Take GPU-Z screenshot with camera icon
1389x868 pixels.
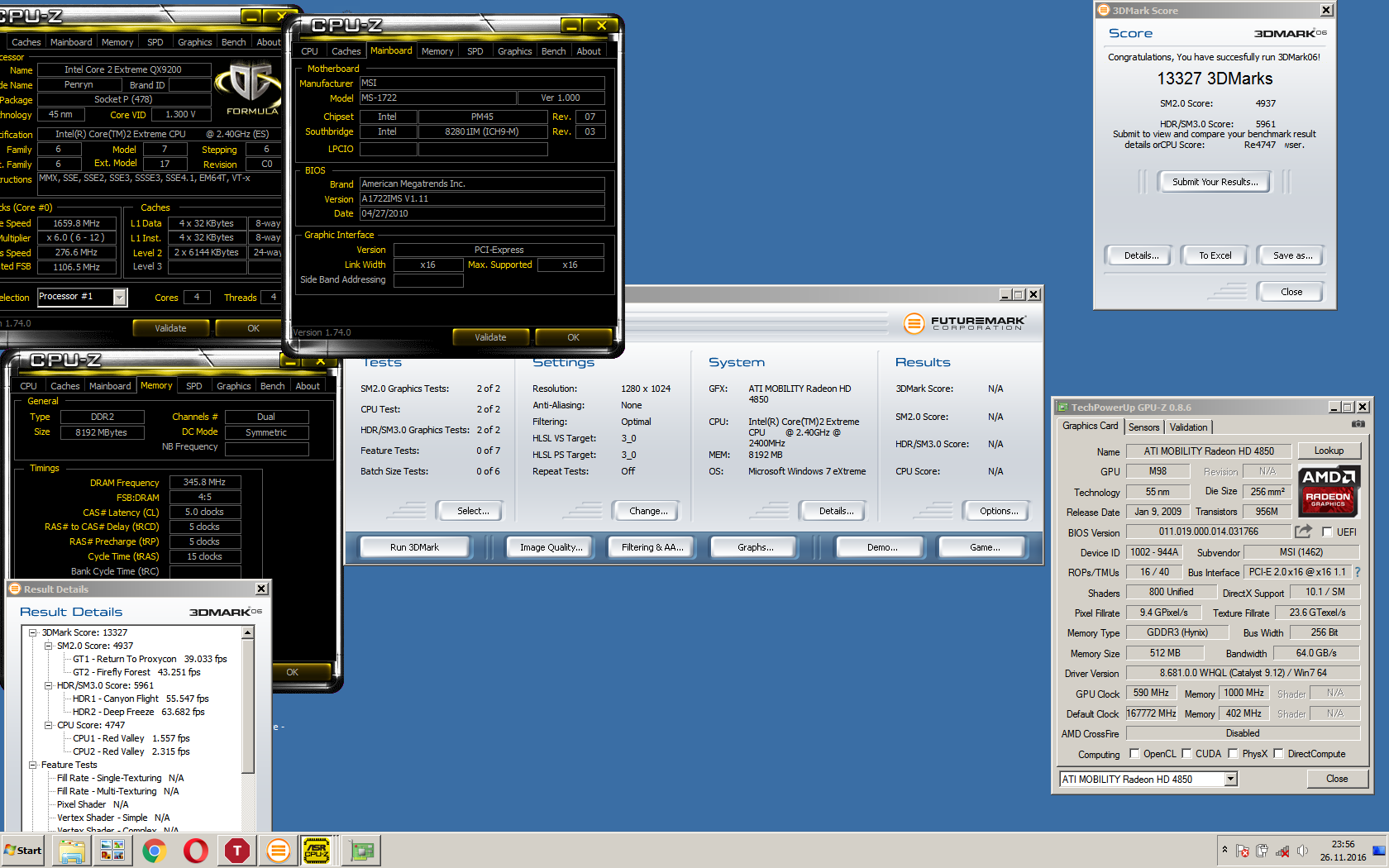click(1358, 424)
